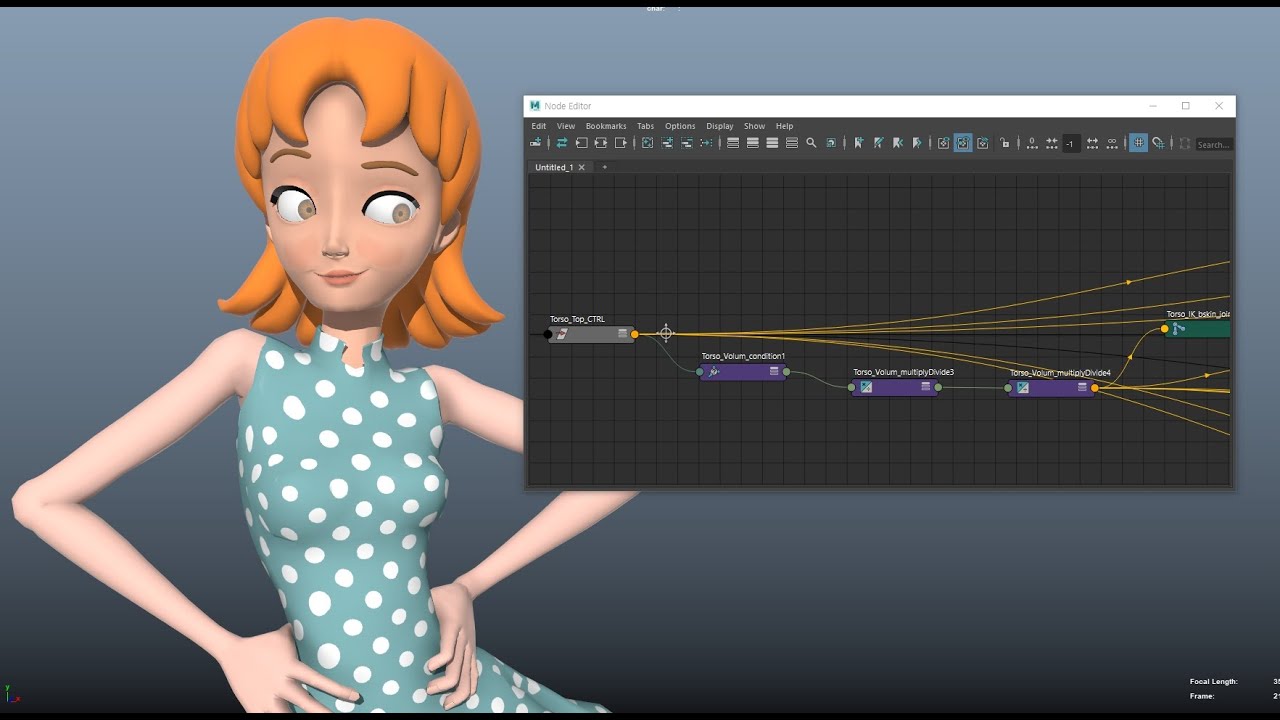
Task: Click Torso_Volum_multiplyDivide4 orange output port
Action: (1095, 388)
